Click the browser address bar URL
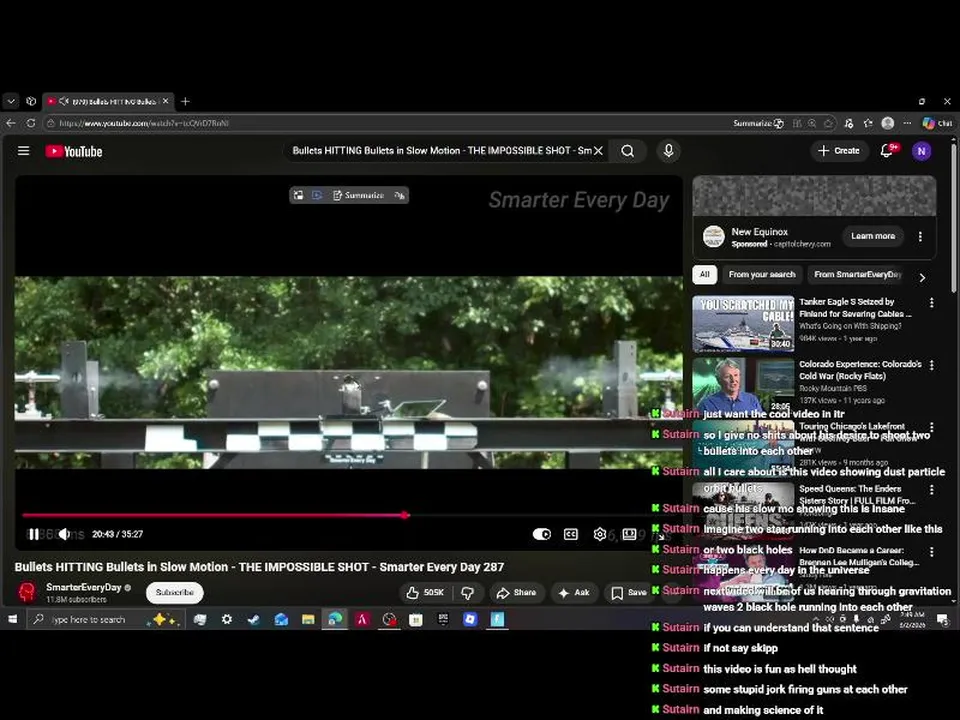 144,123
